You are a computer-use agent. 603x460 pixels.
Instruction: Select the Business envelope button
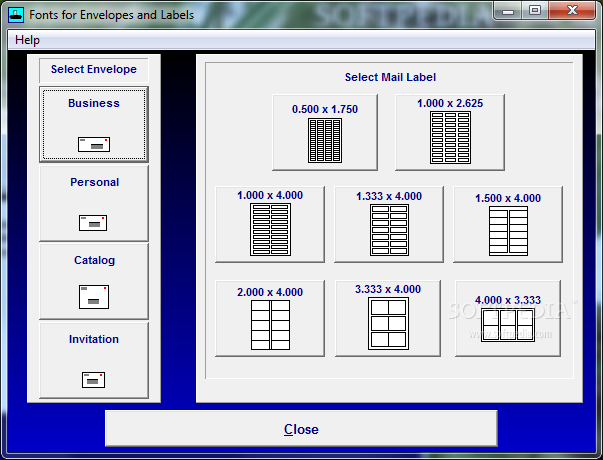point(94,124)
